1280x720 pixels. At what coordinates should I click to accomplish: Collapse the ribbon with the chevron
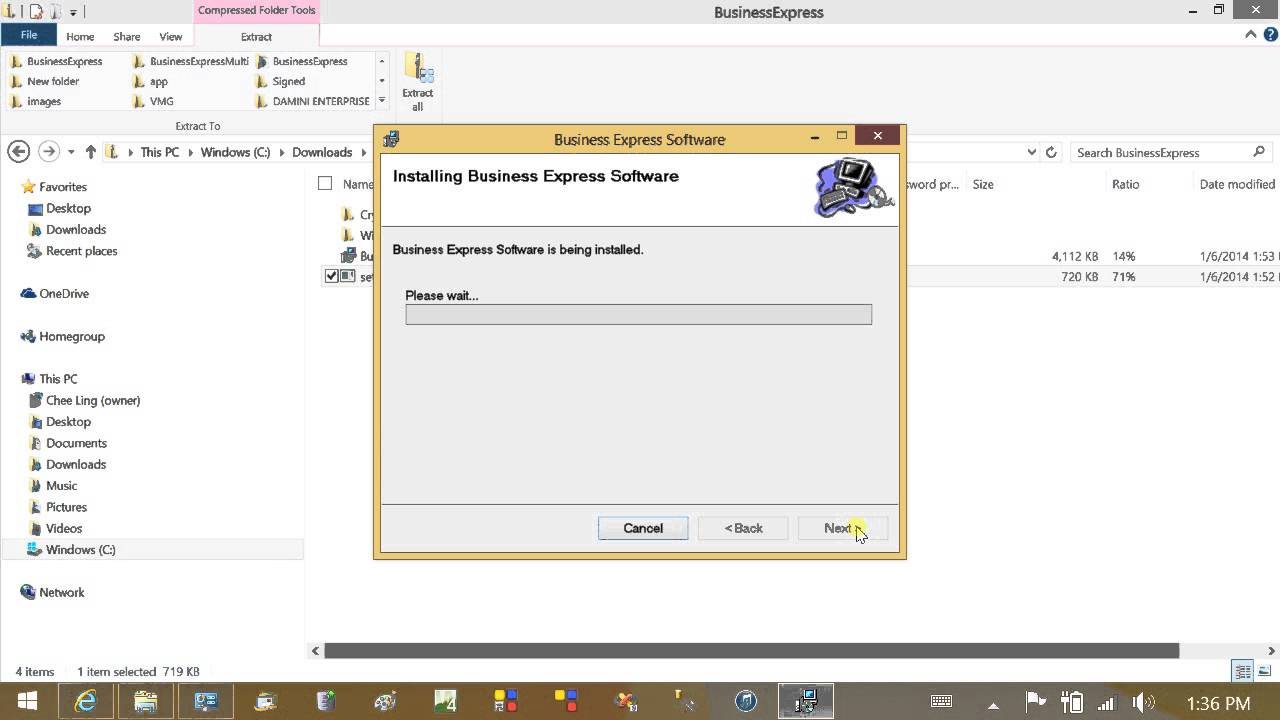[1251, 35]
